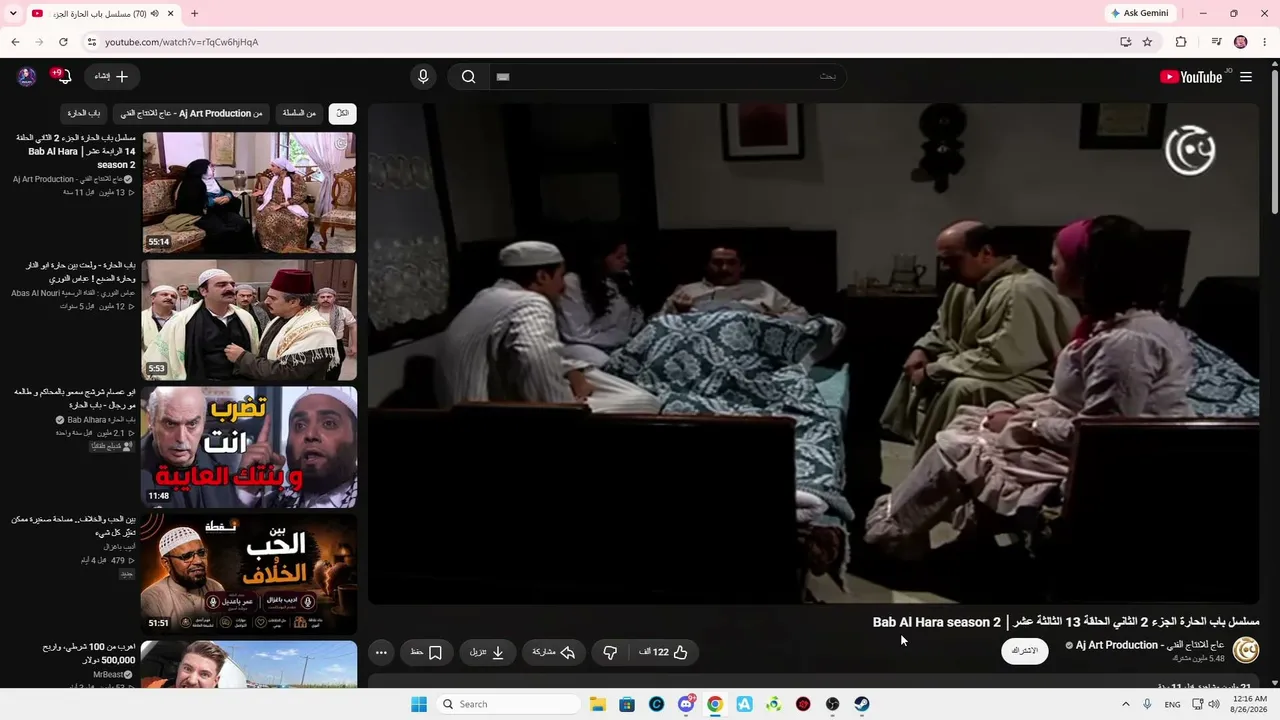Viewport: 1280px width, 720px height.
Task: Open the notifications bell
Action: (62, 77)
